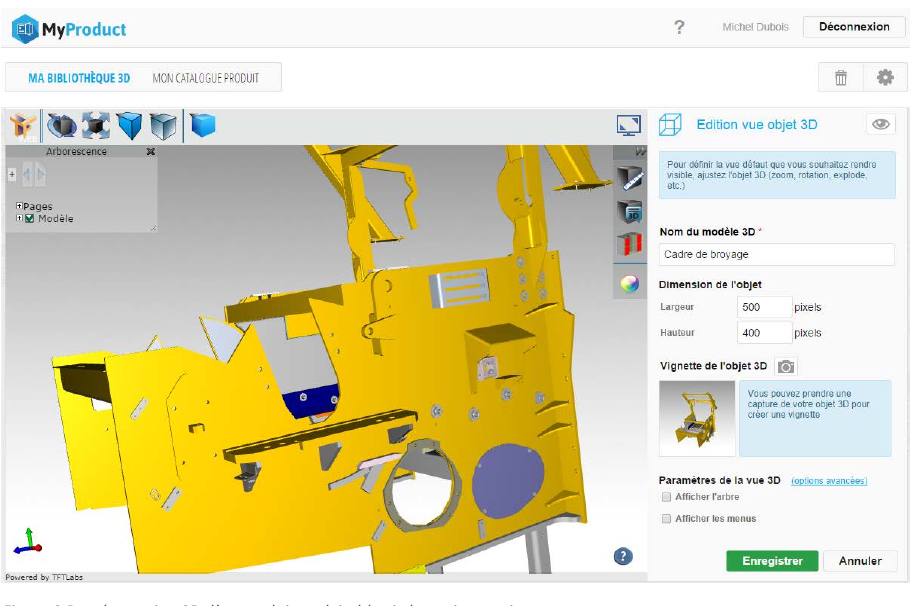This screenshot has width=912, height=606.
Task: Open the color wheel picker
Action: 629,283
